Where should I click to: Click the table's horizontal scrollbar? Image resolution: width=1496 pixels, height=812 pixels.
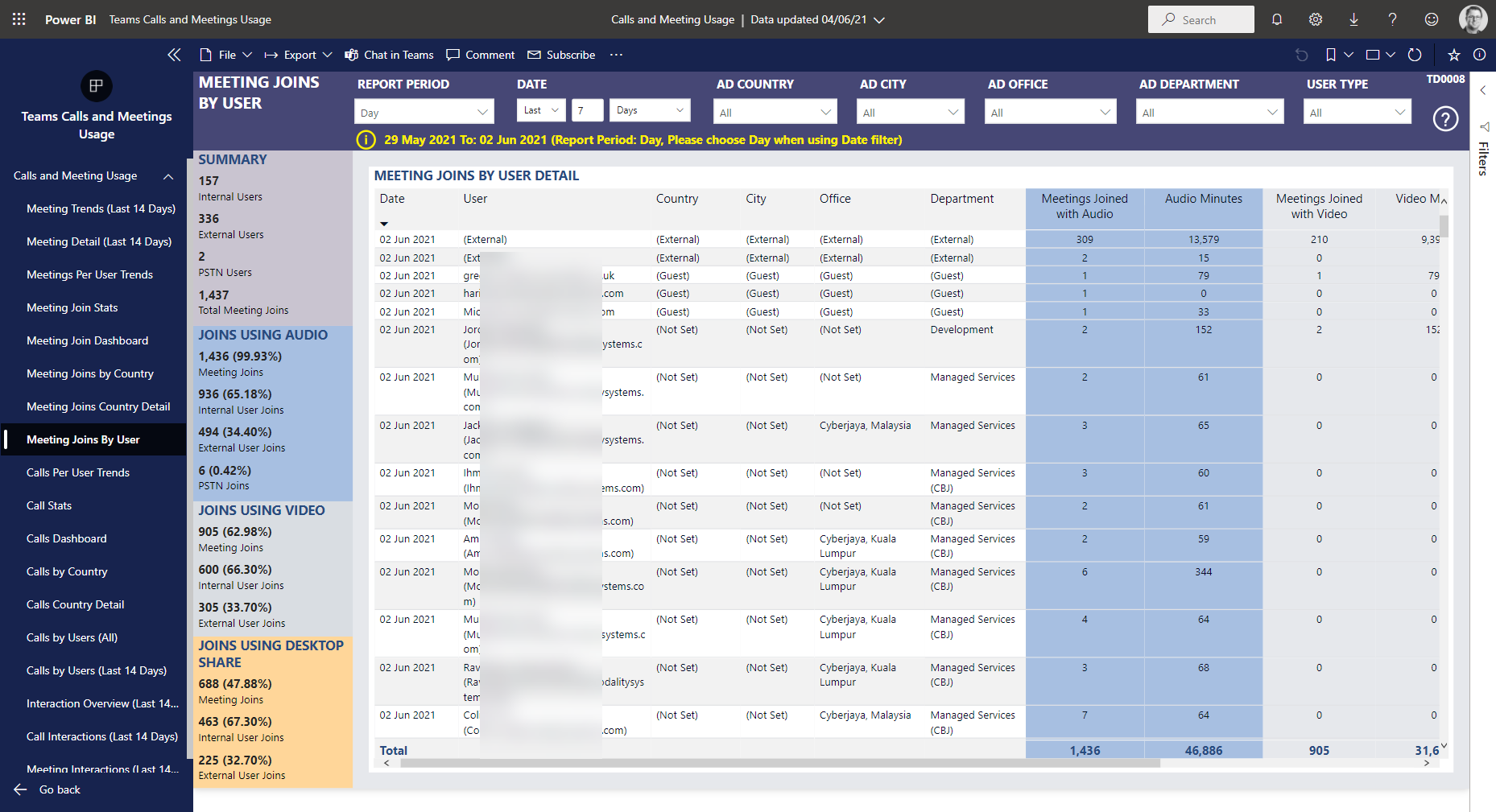click(779, 763)
